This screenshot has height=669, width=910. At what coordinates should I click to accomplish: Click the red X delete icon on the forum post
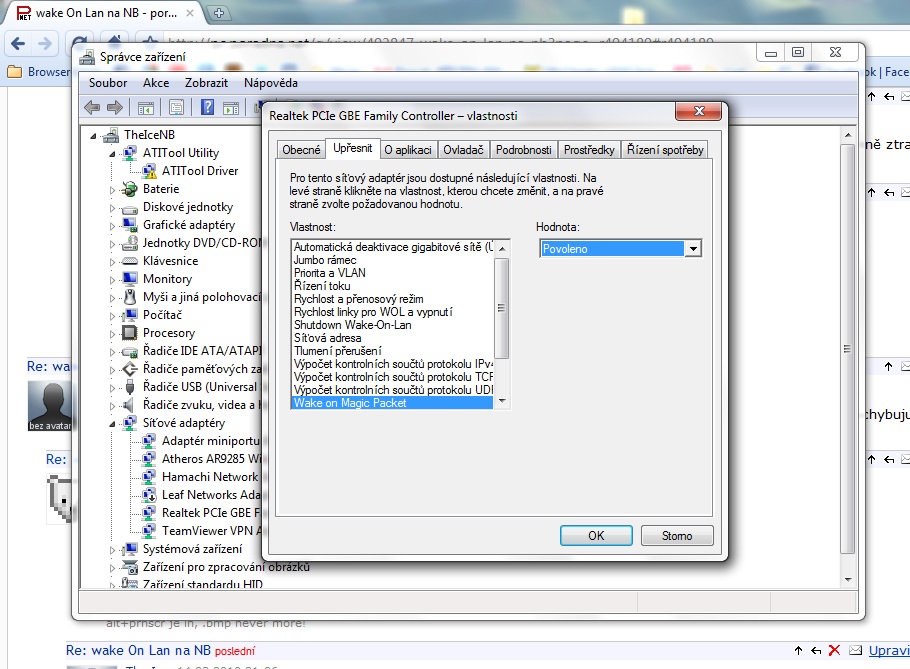pyautogui.click(x=834, y=650)
